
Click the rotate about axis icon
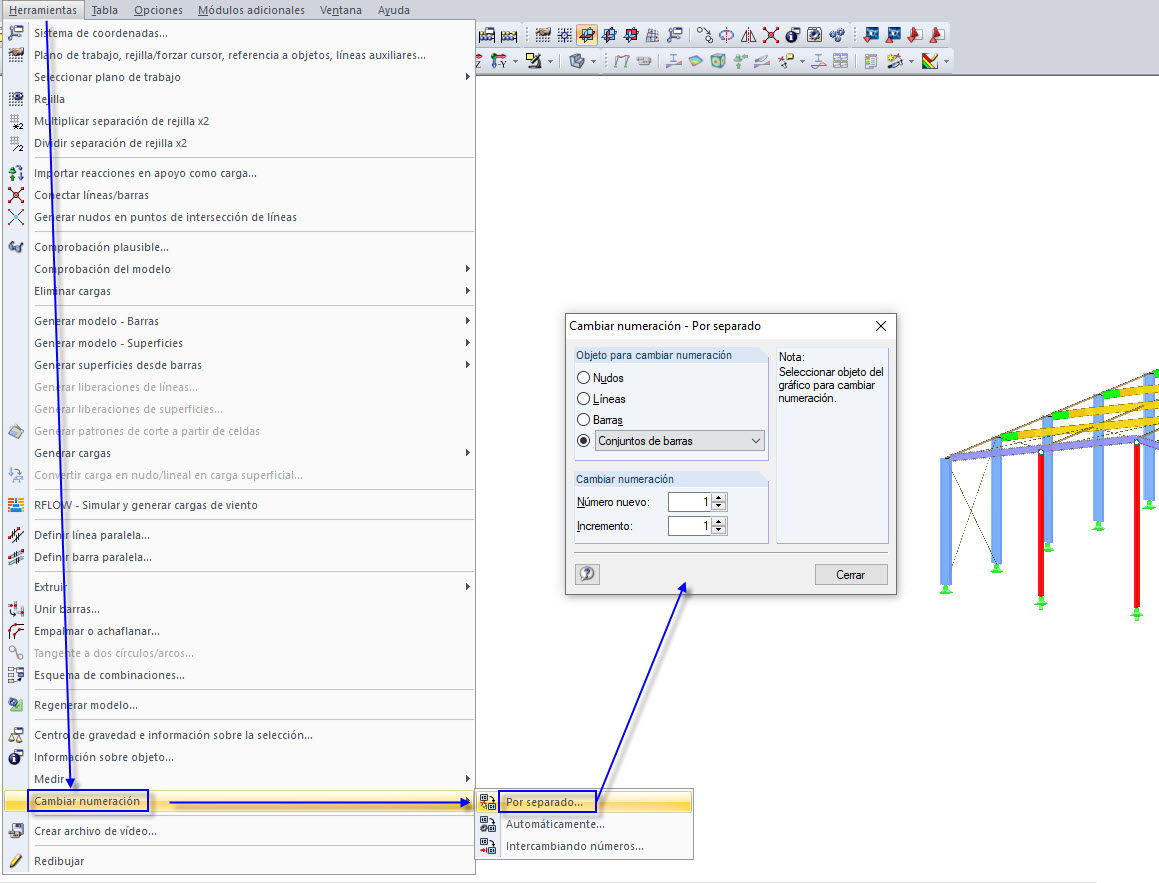point(727,35)
